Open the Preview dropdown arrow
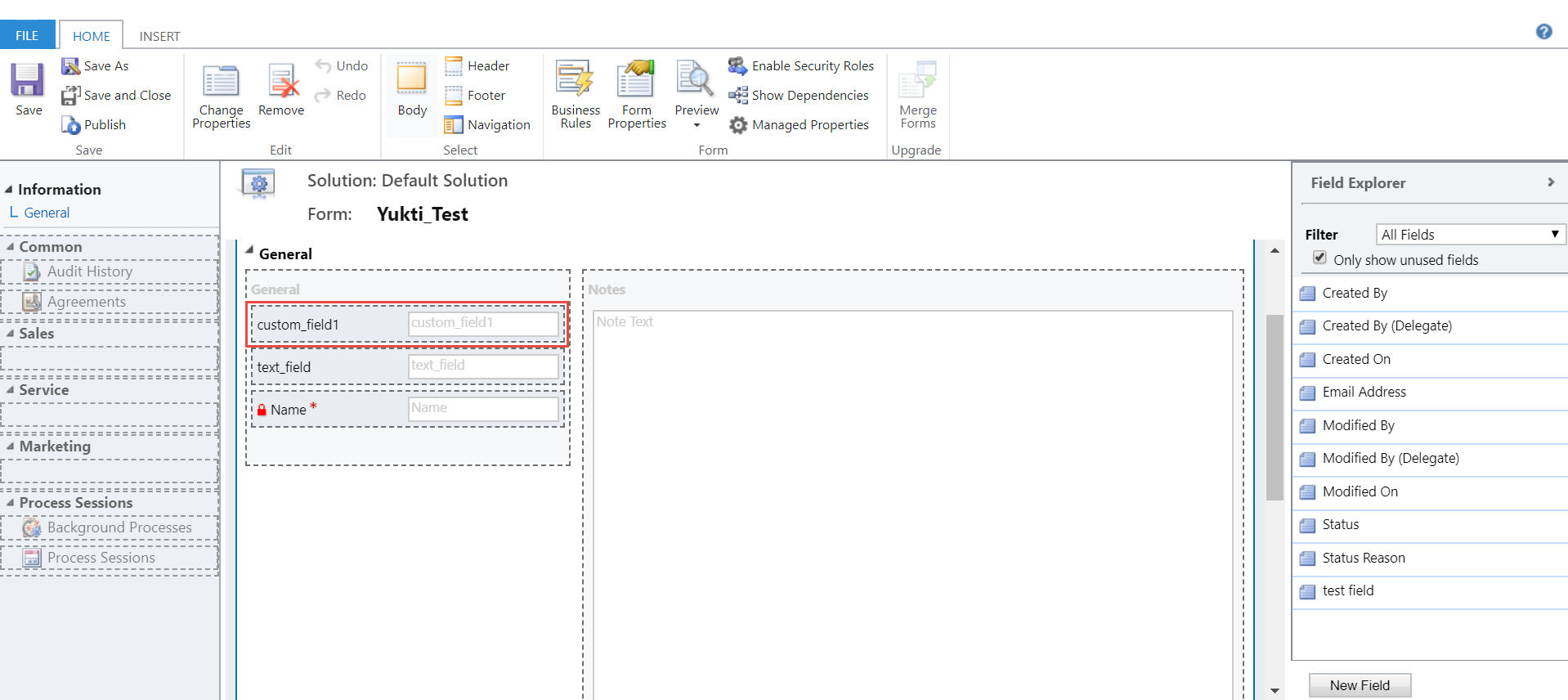The width and height of the screenshot is (1568, 700). [x=697, y=125]
